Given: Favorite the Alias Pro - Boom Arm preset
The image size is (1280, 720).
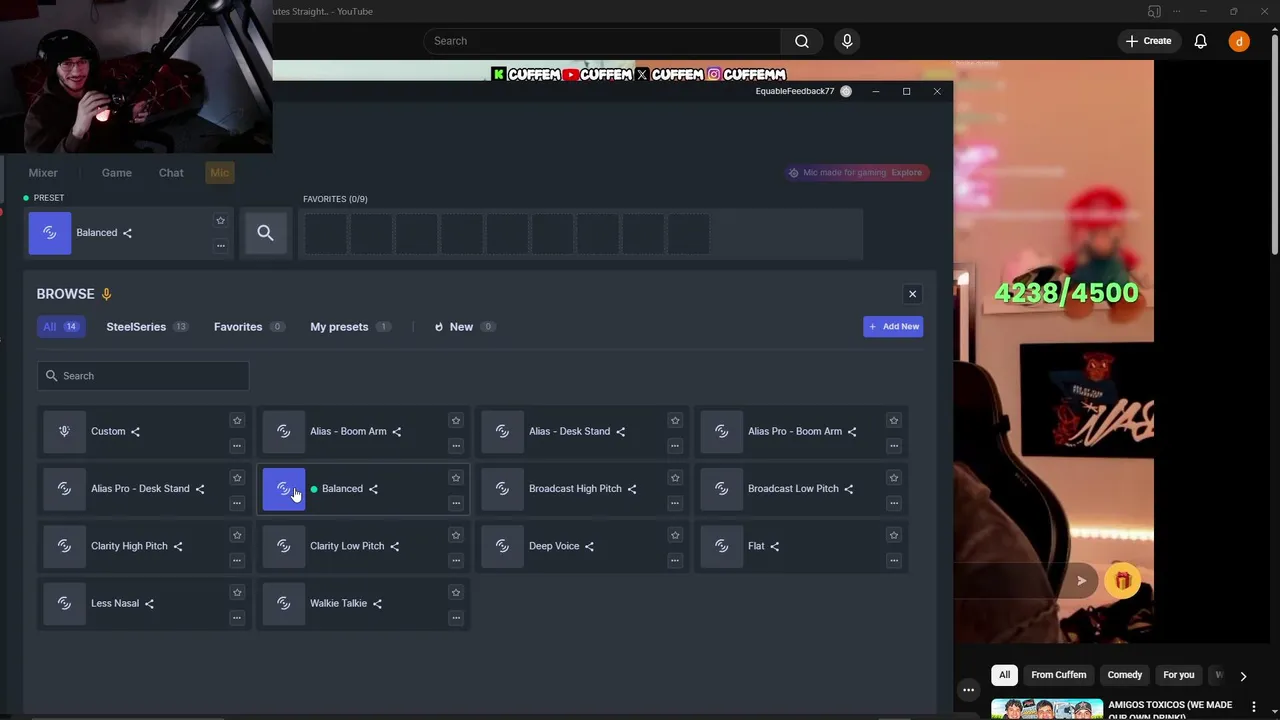Looking at the screenshot, I should pos(894,421).
